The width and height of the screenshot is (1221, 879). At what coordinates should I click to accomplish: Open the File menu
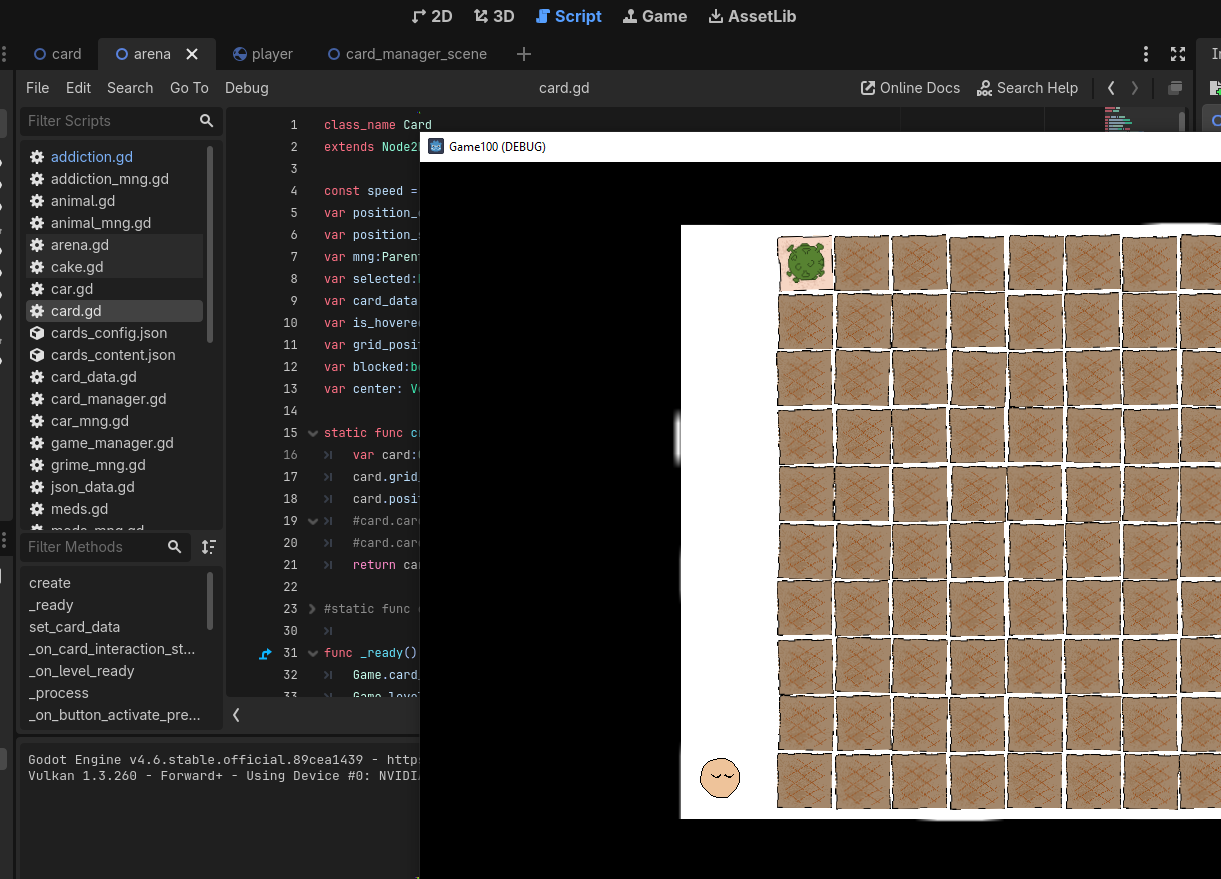37,88
